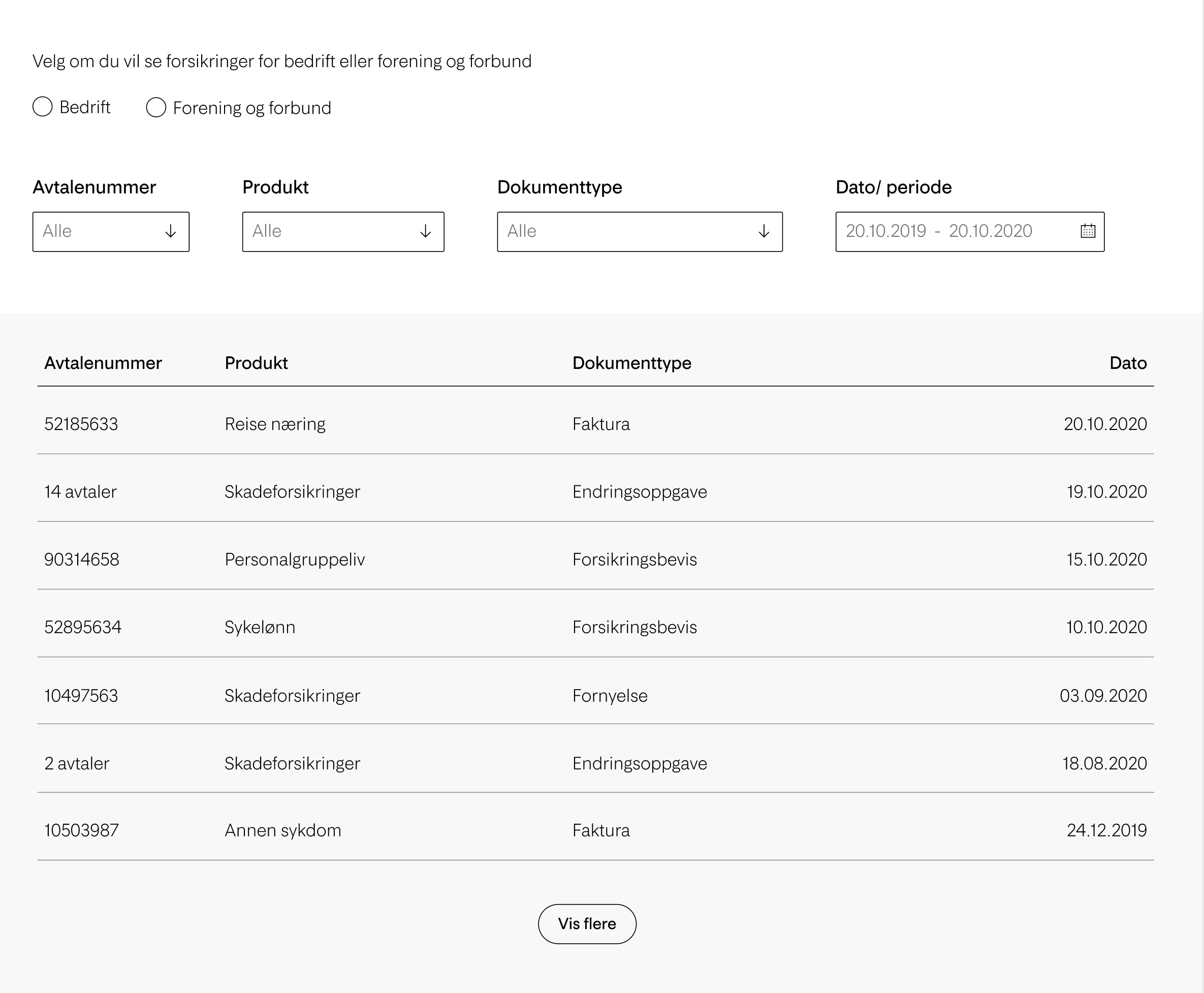Click Forsikringsbevis in the Sykelønn row
Image resolution: width=1204 pixels, height=993 pixels.
point(635,628)
